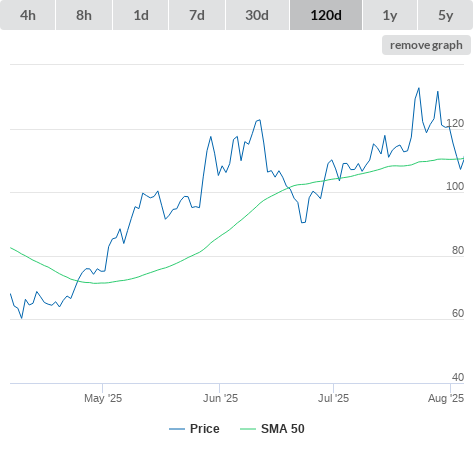Switch chart to 30d range
Viewport: 474px width, 455px height.
click(x=257, y=15)
